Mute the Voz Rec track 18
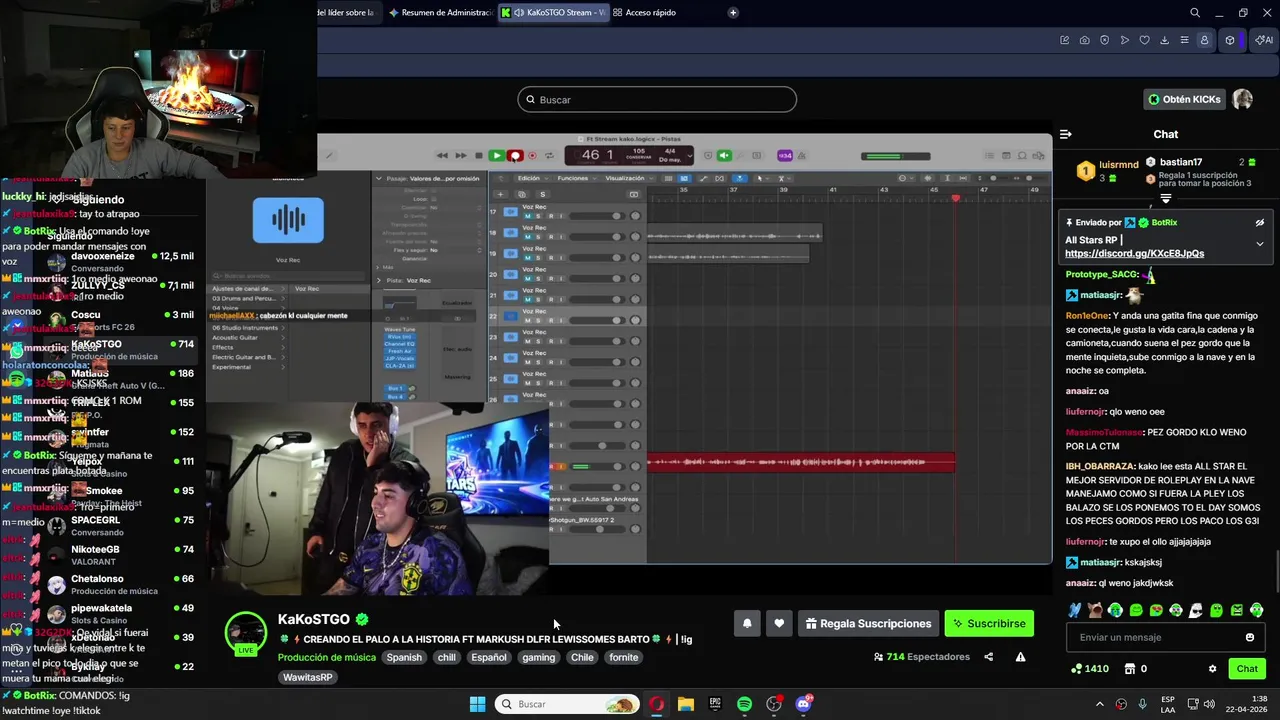This screenshot has height=720, width=1280. [x=527, y=237]
